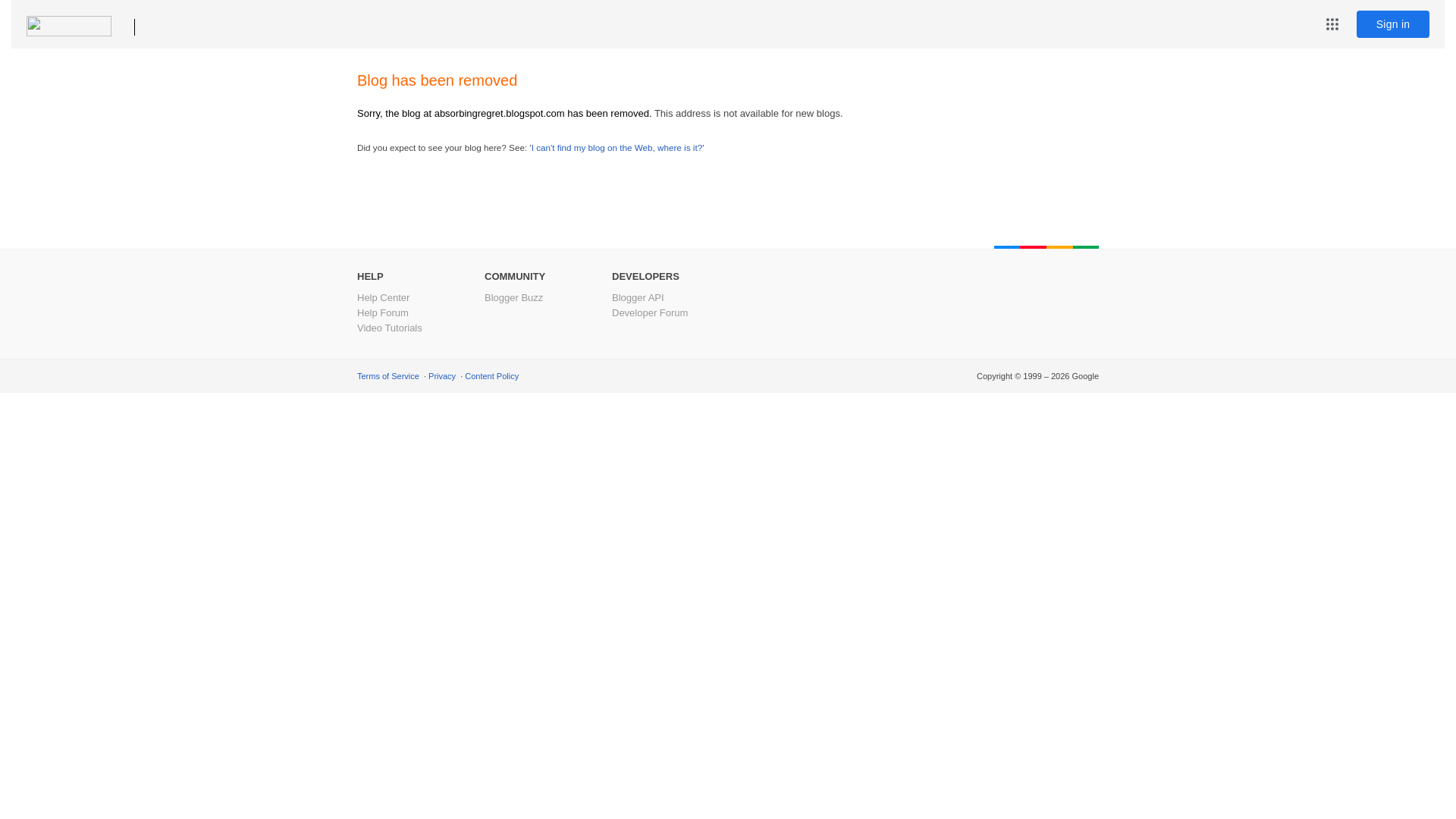The image size is (1456, 819).
Task: Visit the Blogger Buzz link
Action: pyautogui.click(x=513, y=298)
